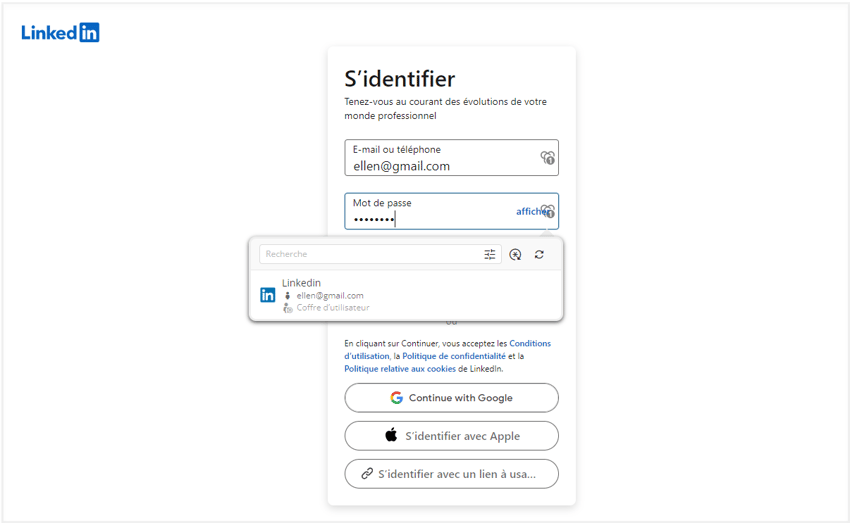This screenshot has width=850, height=523.
Task: Toggle password visibility with "afficher"
Action: click(x=530, y=211)
